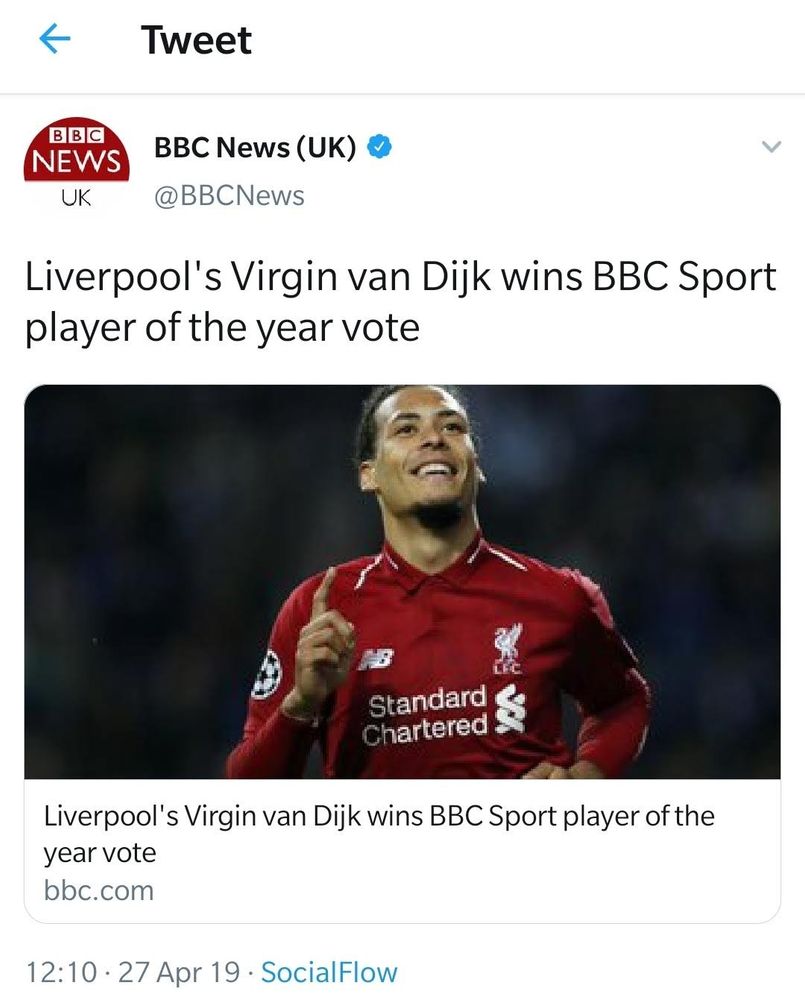Click the 27 Apr 19 date
The image size is (805, 1000).
179,973
